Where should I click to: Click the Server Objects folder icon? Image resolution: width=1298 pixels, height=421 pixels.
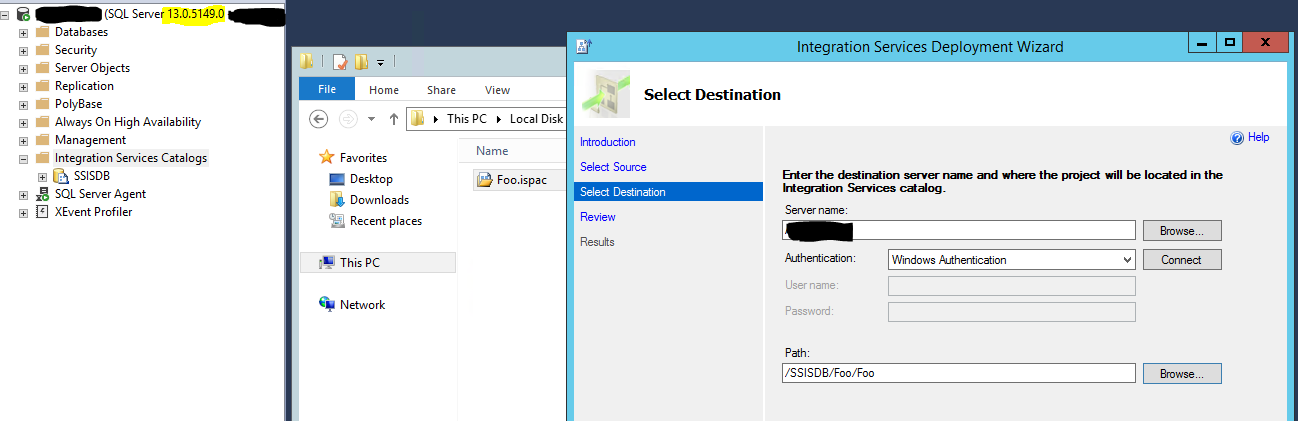(x=42, y=68)
